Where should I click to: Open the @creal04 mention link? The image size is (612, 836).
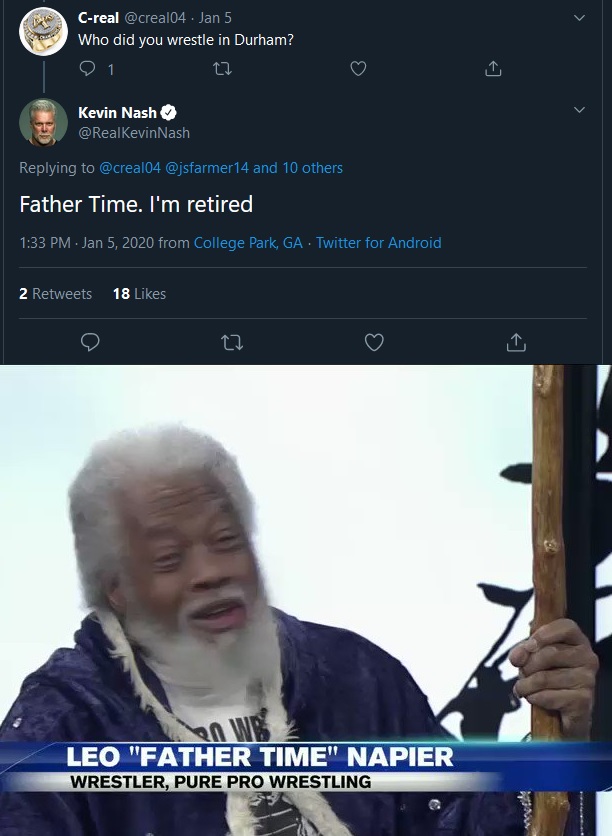[x=130, y=168]
